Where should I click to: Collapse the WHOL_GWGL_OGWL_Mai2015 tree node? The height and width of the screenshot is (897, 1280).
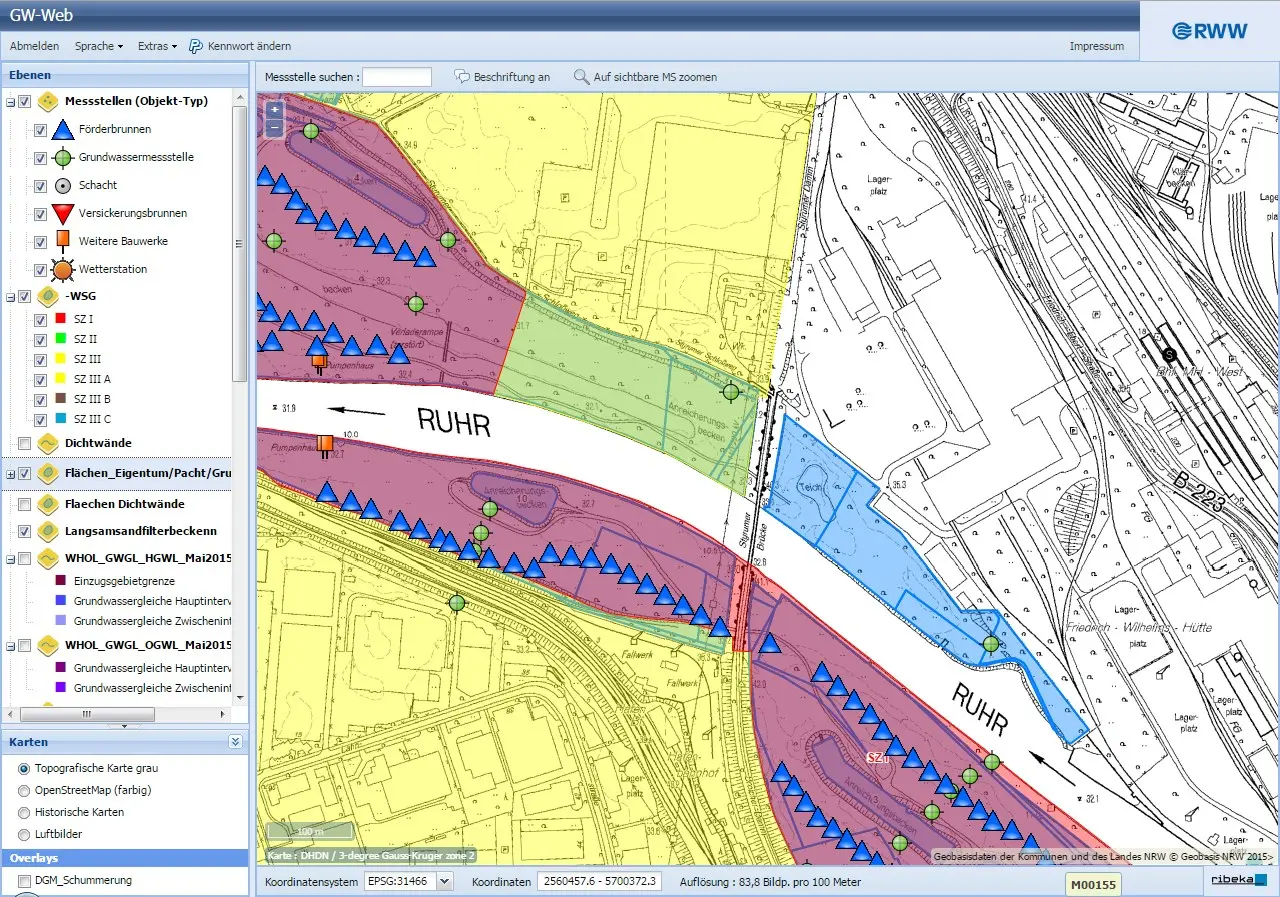[10, 646]
